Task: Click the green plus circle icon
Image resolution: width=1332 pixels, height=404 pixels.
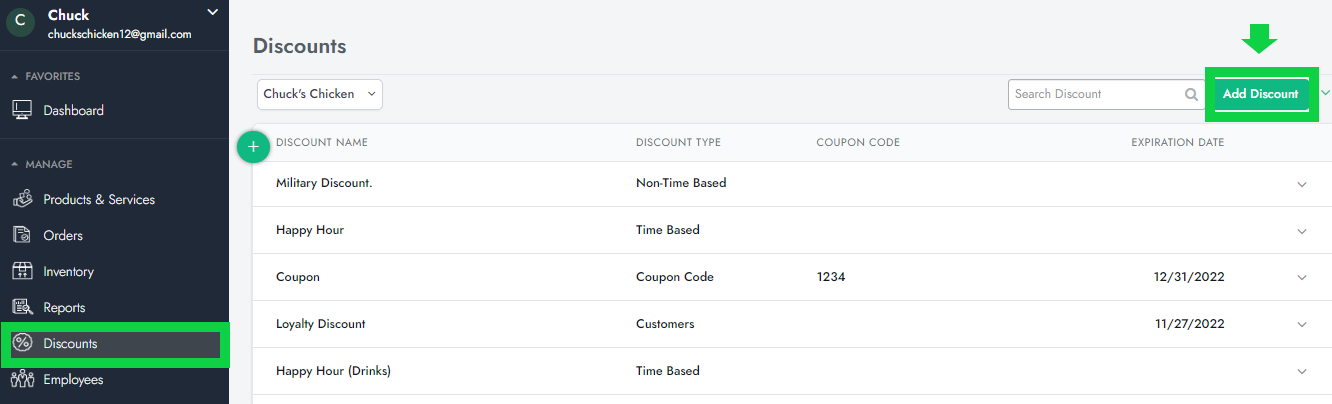Action: 253,147
